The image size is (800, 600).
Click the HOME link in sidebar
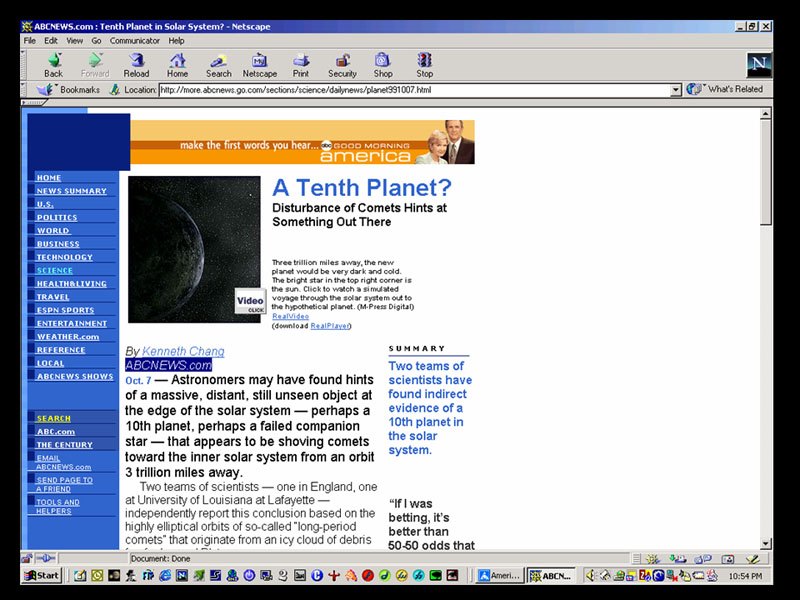(x=49, y=178)
